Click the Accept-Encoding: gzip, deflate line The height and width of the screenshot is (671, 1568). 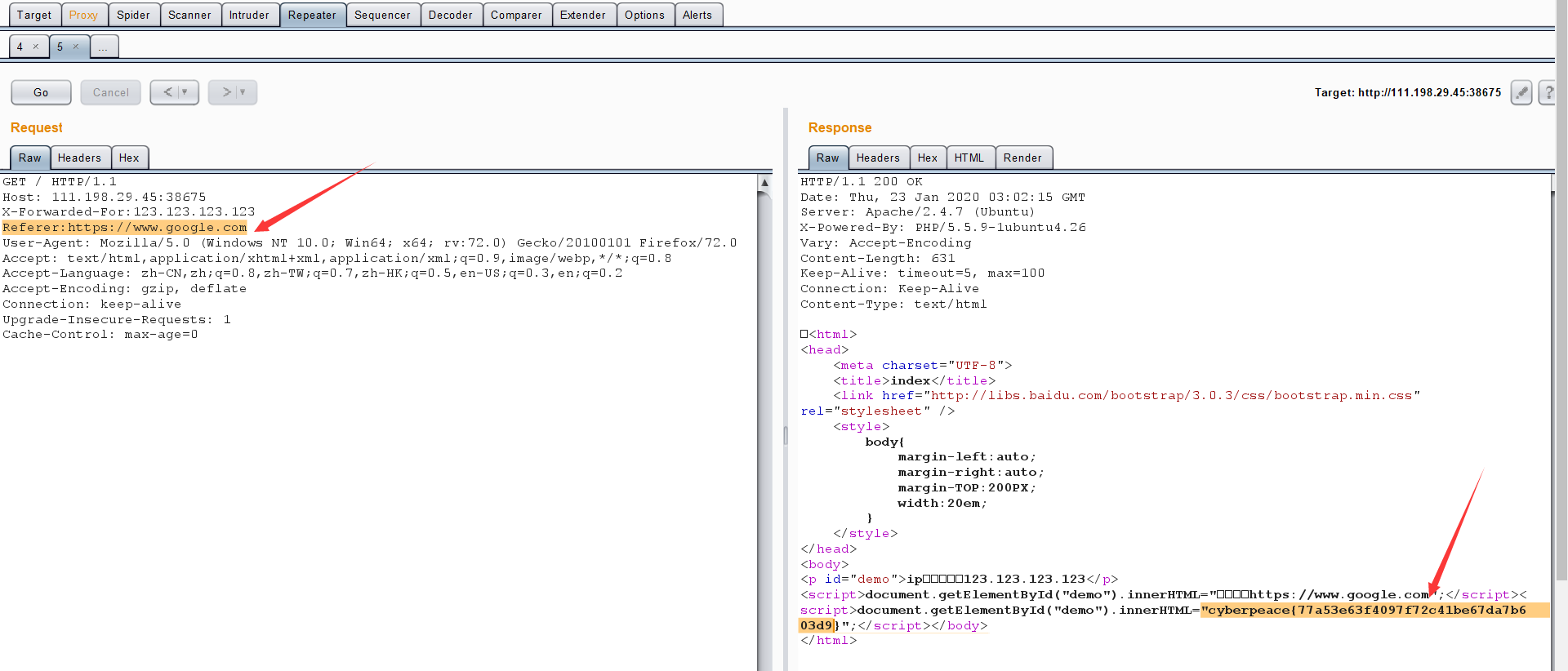click(x=125, y=289)
